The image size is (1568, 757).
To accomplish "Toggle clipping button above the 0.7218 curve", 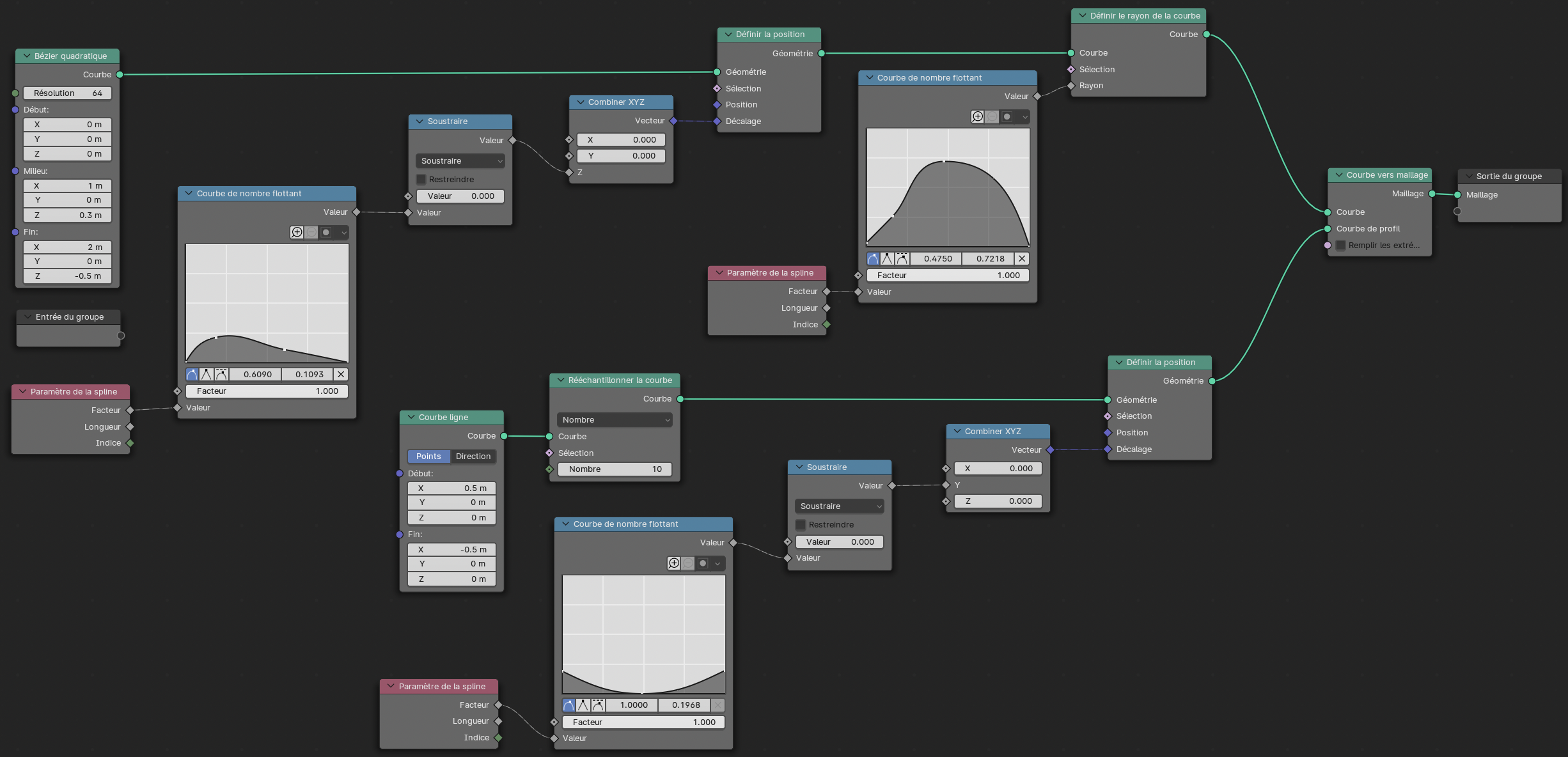I will pyautogui.click(x=1007, y=117).
